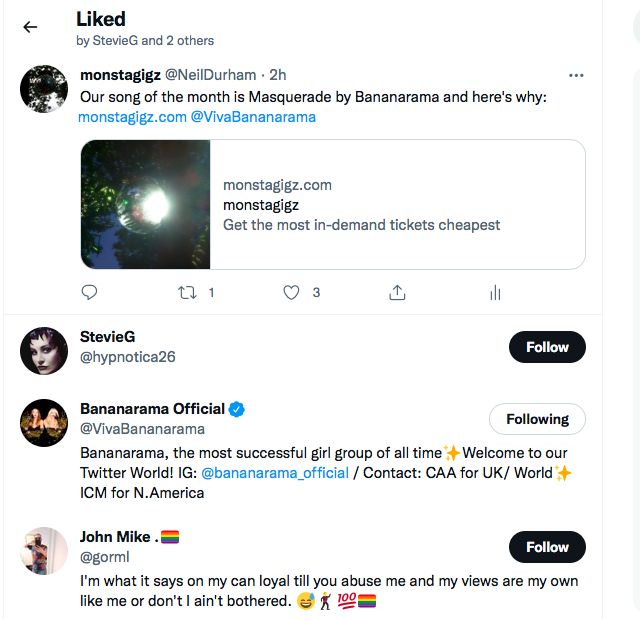This screenshot has height=619, width=640.
Task: Open the tweet's three-dot more menu
Action: [575, 75]
